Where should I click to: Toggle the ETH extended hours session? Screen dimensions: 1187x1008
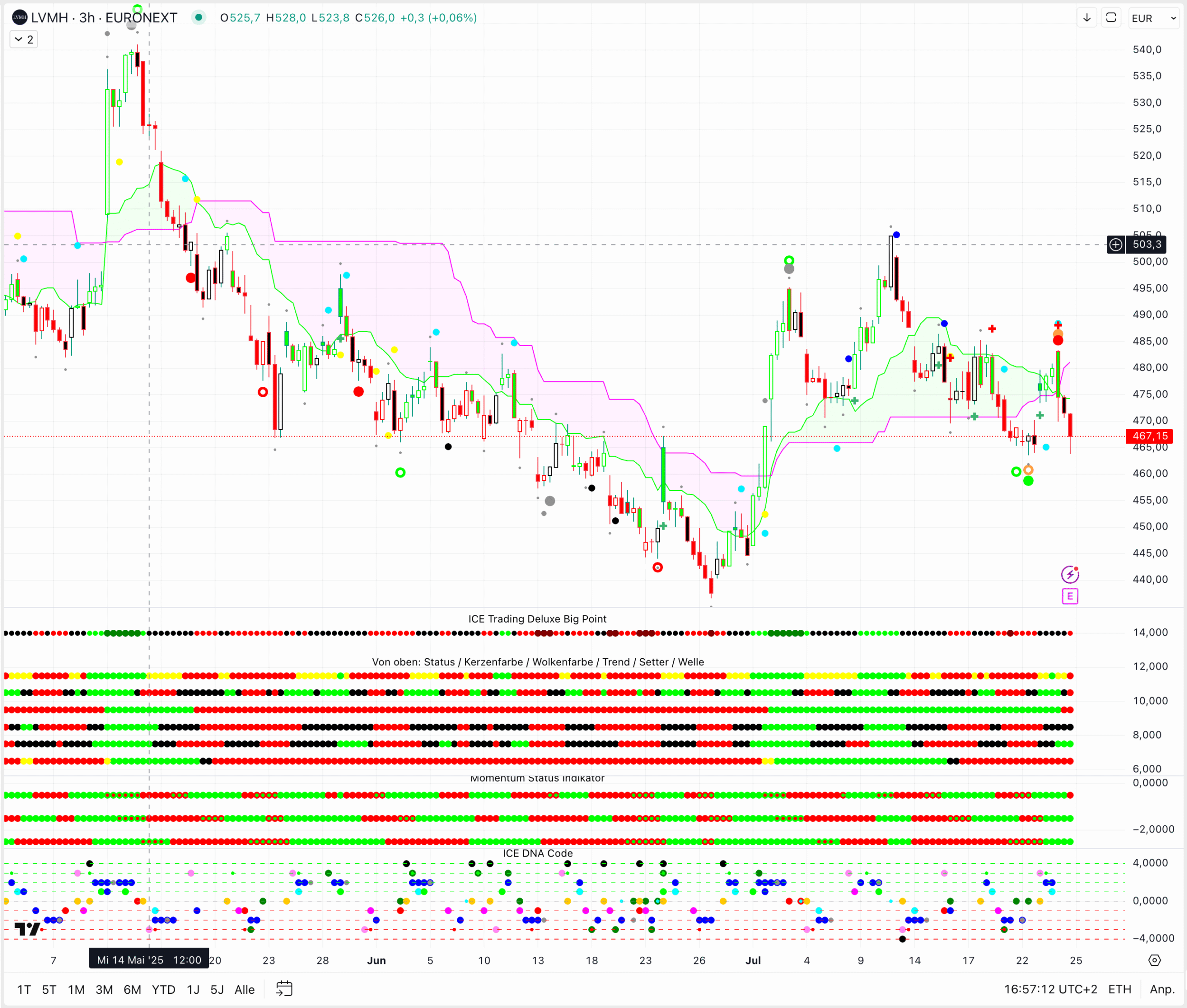[x=1119, y=989]
